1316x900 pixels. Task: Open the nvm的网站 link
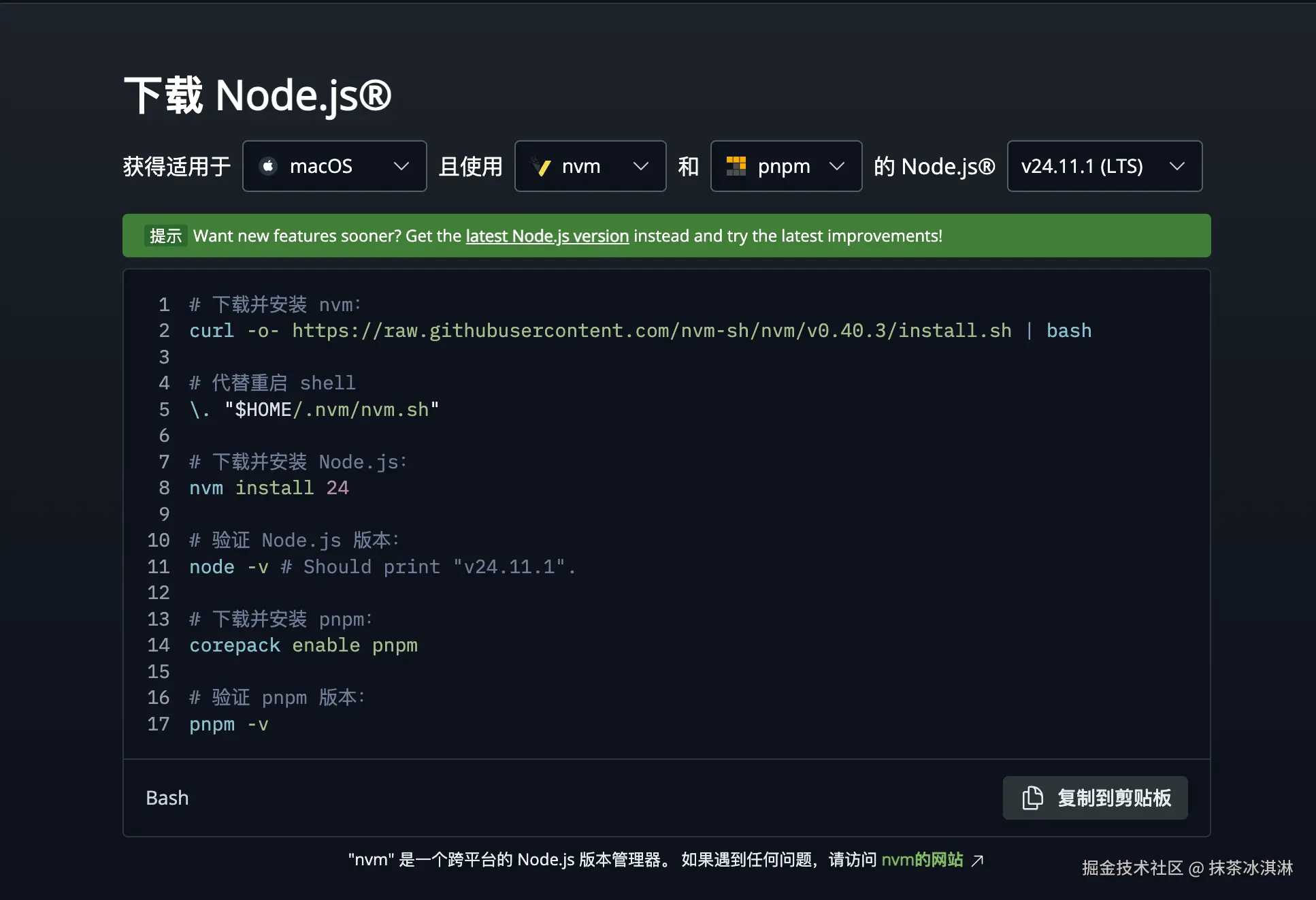tap(922, 860)
